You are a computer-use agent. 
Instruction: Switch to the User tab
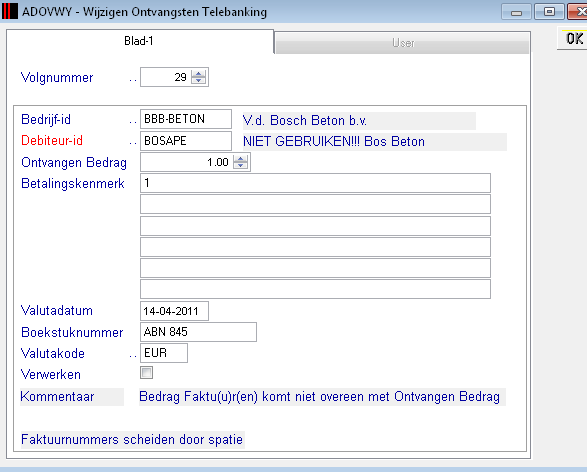click(x=403, y=43)
